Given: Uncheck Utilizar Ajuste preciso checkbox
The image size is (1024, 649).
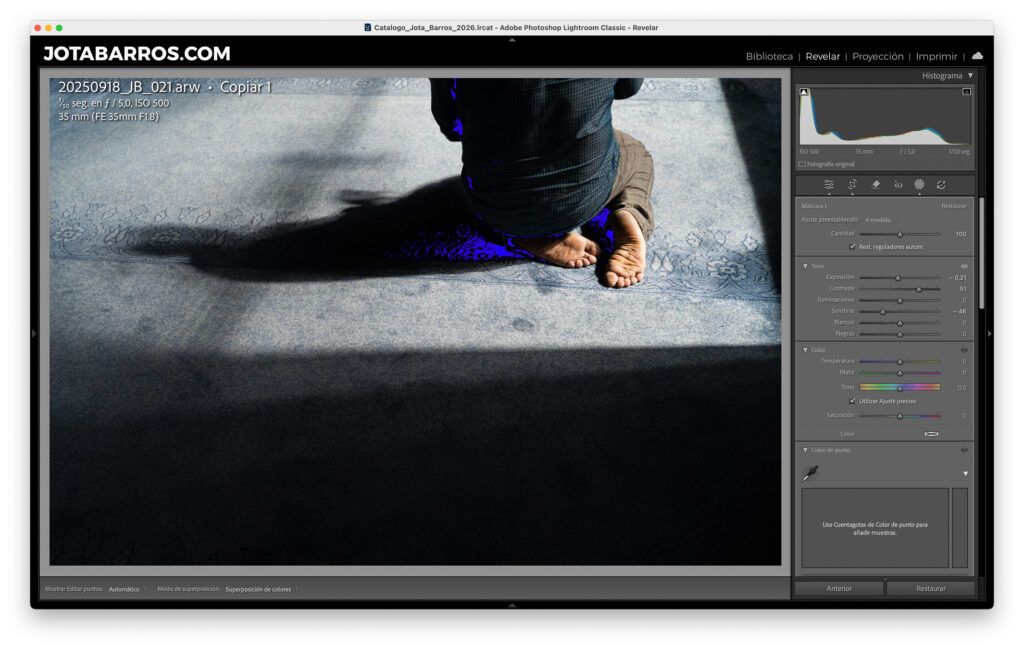Looking at the screenshot, I should click(852, 401).
